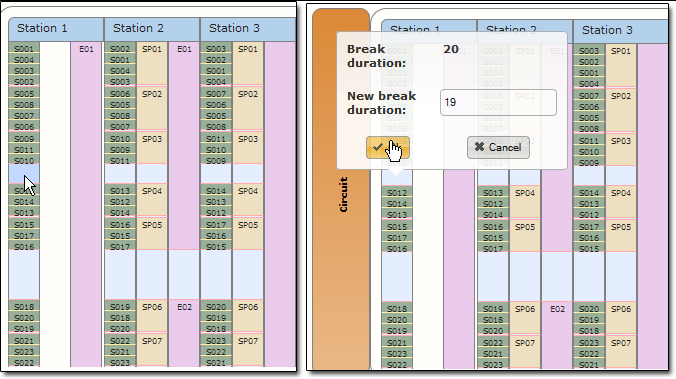Confirm new break duration with the checkmark button
The image size is (676, 379).
coord(388,147)
